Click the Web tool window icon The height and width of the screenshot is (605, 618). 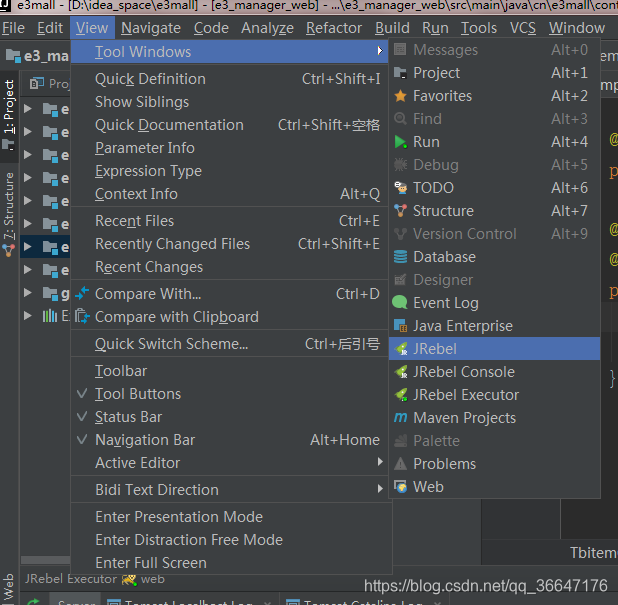click(400, 487)
